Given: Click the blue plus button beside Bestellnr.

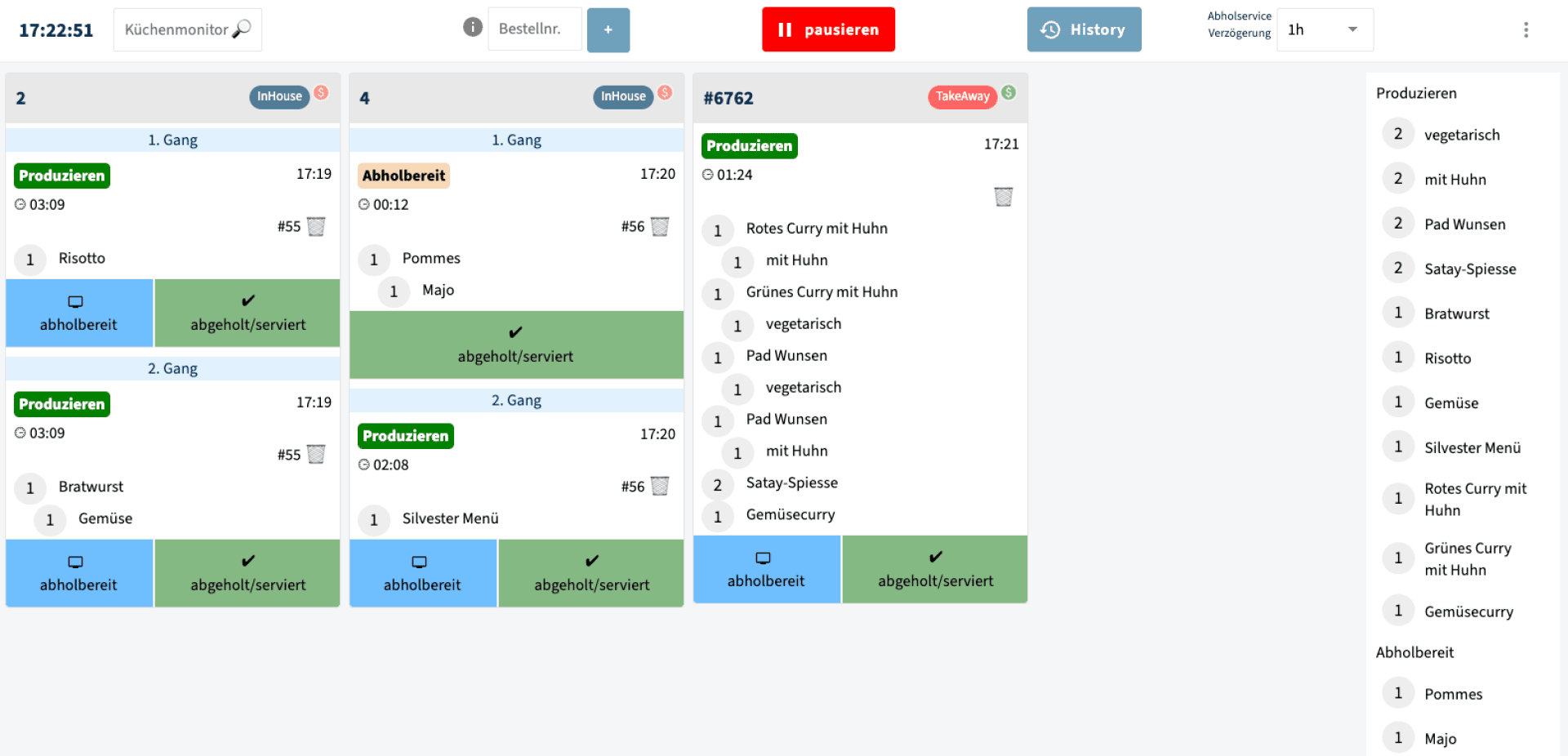Looking at the screenshot, I should [608, 30].
